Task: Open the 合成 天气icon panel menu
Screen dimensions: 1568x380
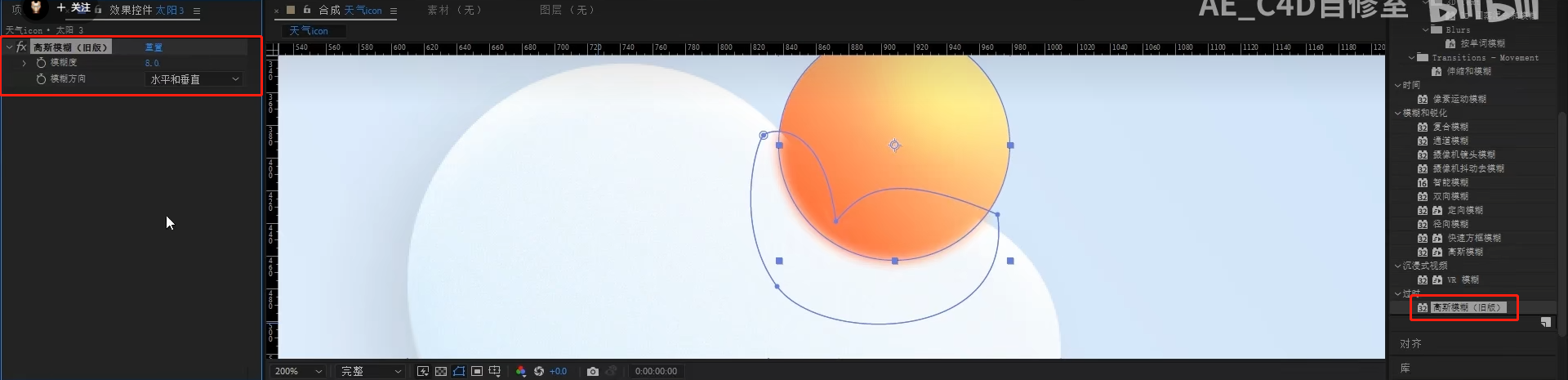Action: 394,11
